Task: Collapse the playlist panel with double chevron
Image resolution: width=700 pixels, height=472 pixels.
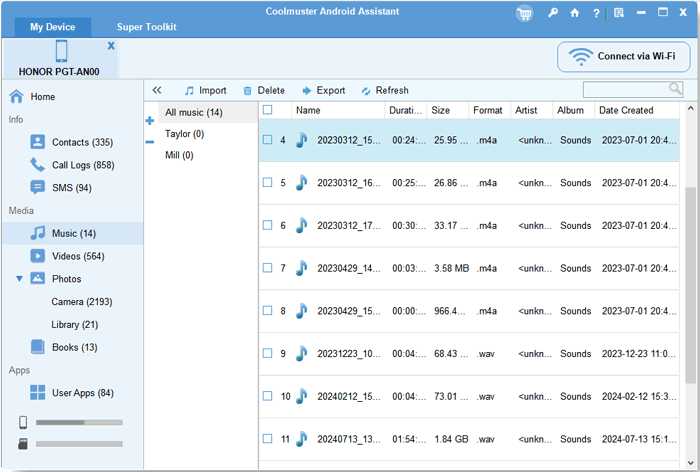Action: [157, 90]
